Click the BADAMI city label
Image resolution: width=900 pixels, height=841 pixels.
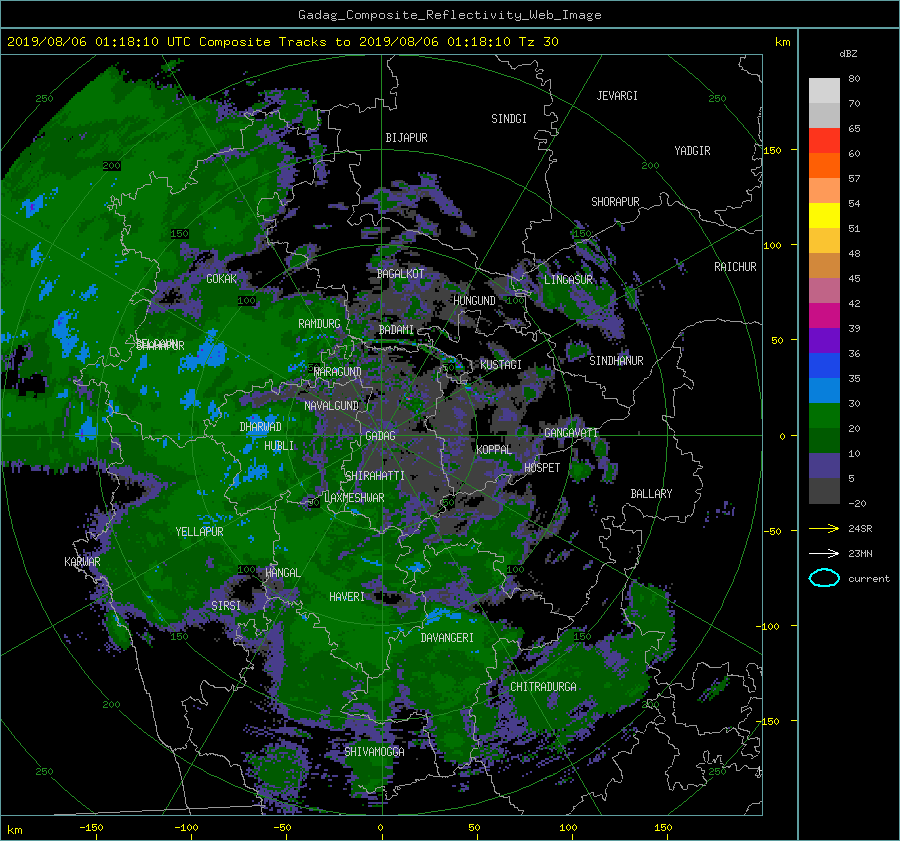(x=396, y=330)
